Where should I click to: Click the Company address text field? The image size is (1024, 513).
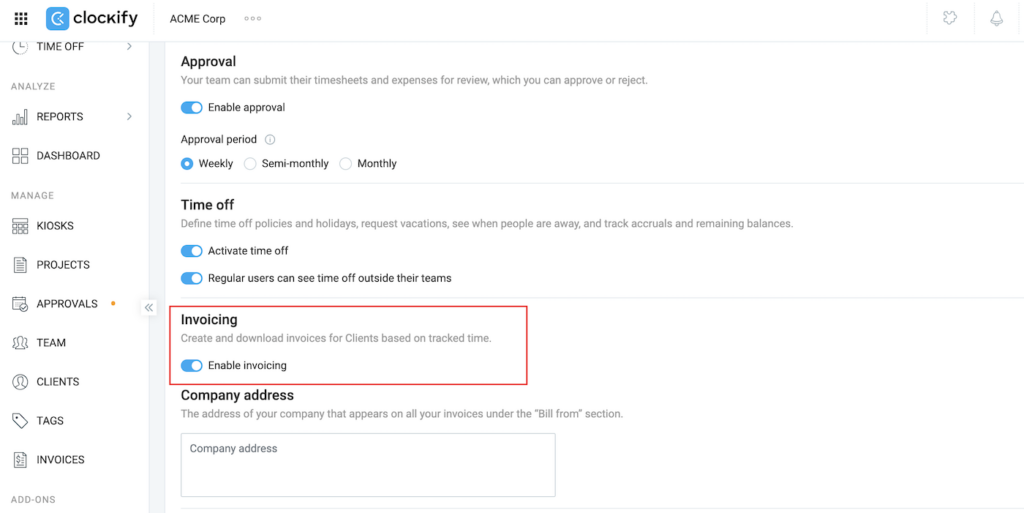click(368, 465)
